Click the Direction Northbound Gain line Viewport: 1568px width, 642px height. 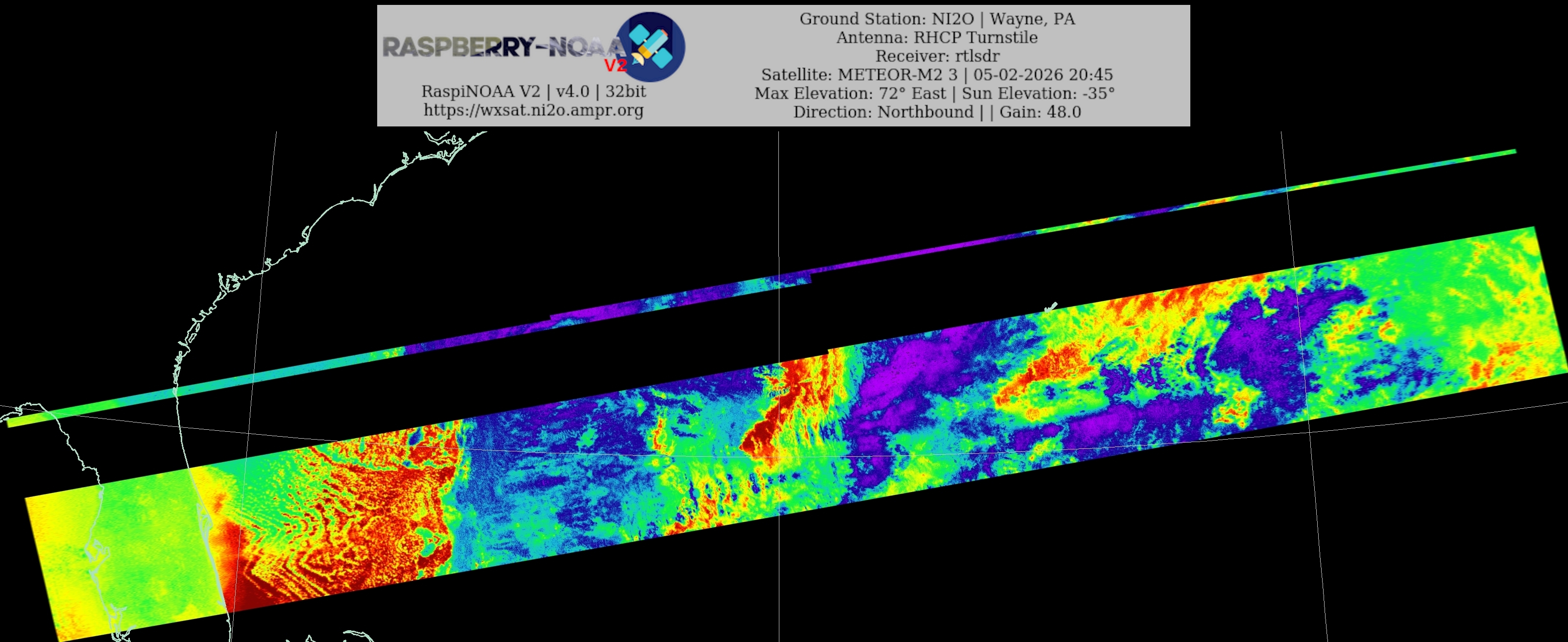click(x=937, y=112)
